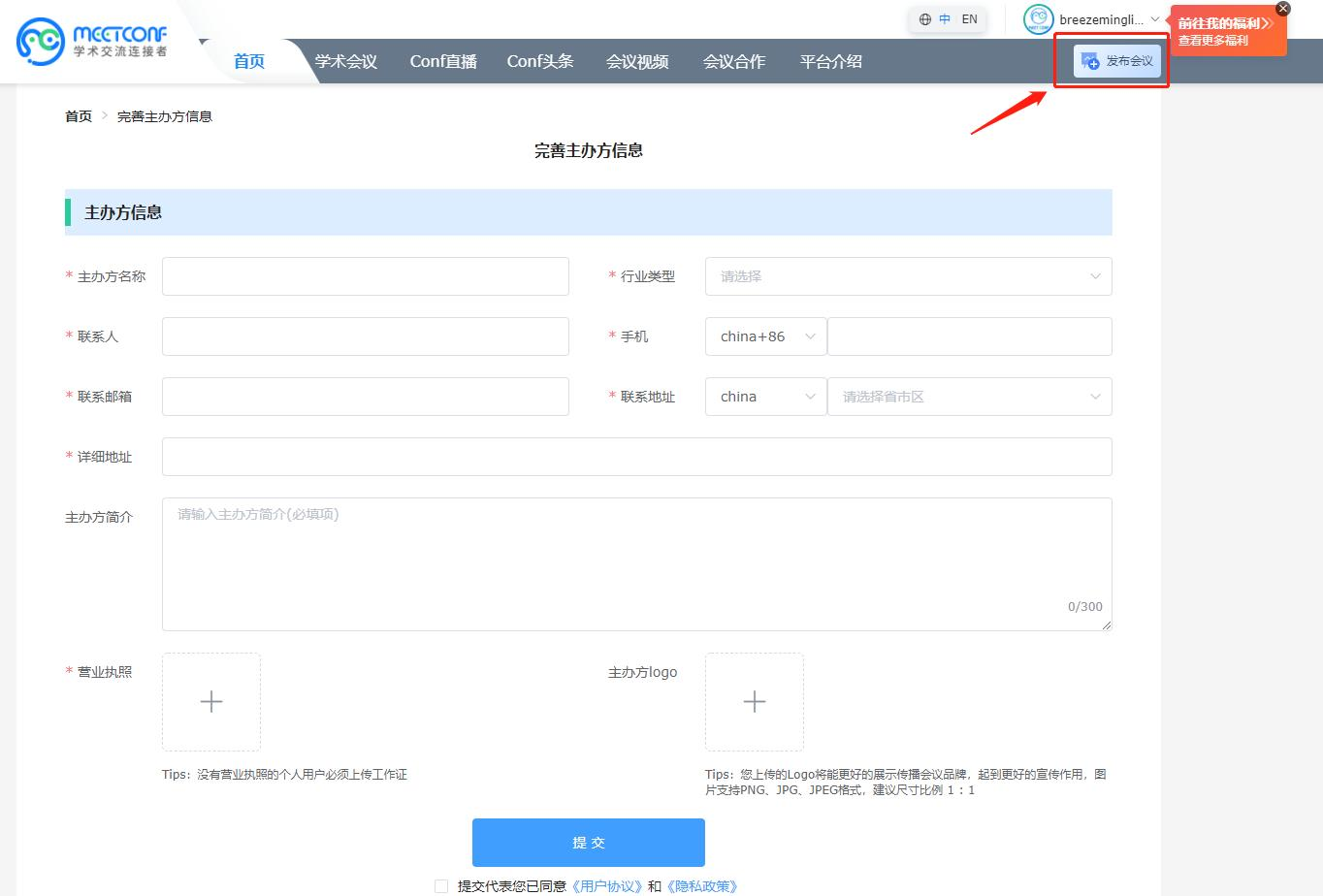Click the user avatar icon
The height and width of the screenshot is (896, 1323).
tap(1038, 19)
